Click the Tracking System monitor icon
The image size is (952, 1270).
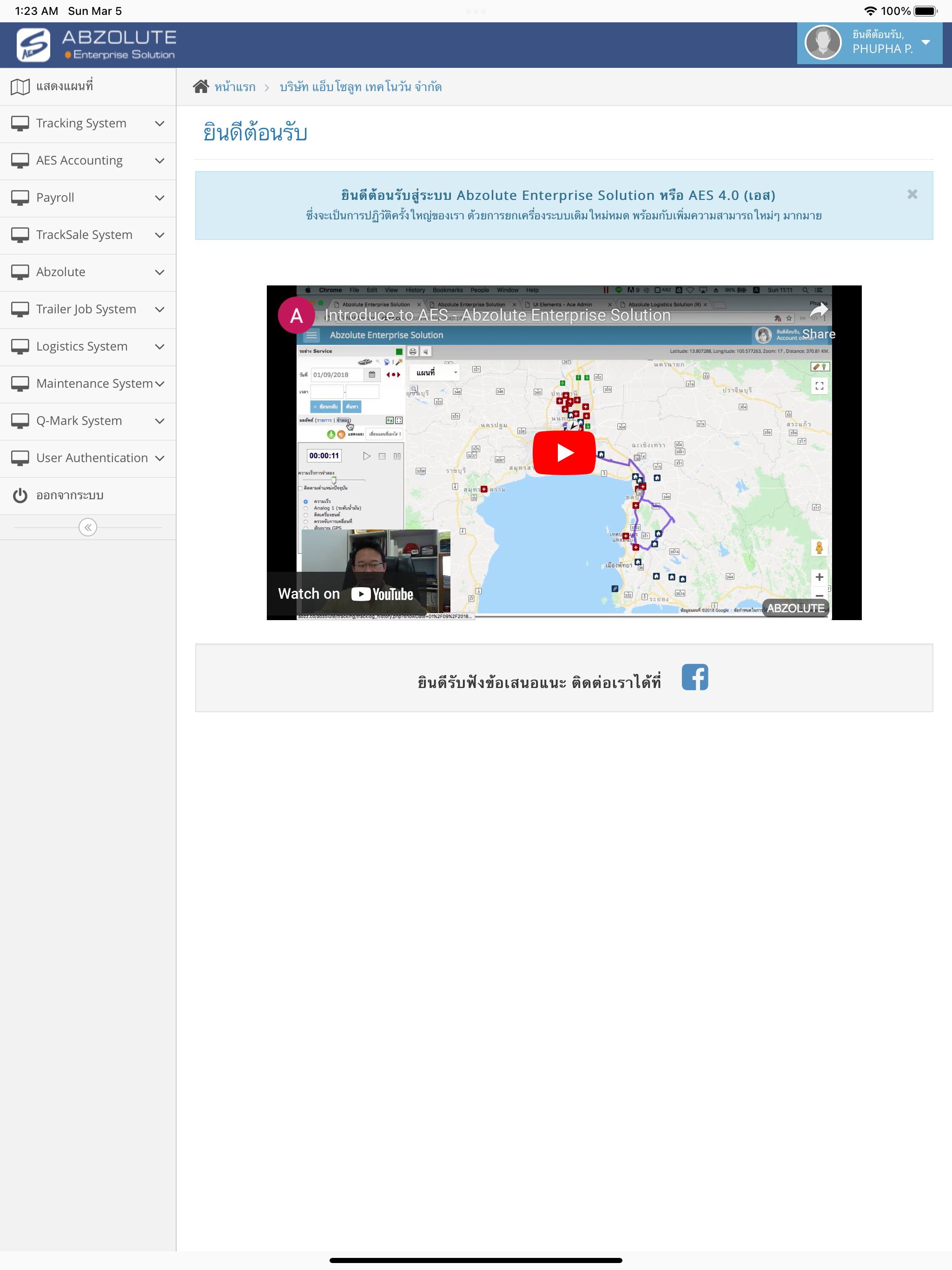[x=20, y=124]
